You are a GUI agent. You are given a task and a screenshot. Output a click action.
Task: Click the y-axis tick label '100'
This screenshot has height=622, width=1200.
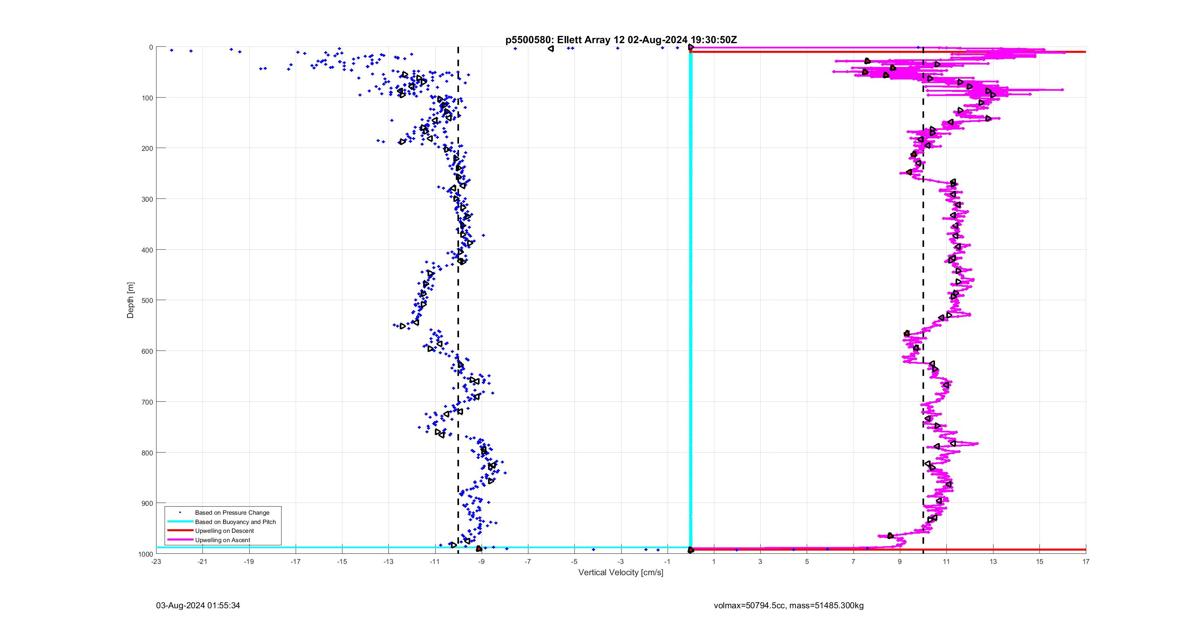click(145, 98)
